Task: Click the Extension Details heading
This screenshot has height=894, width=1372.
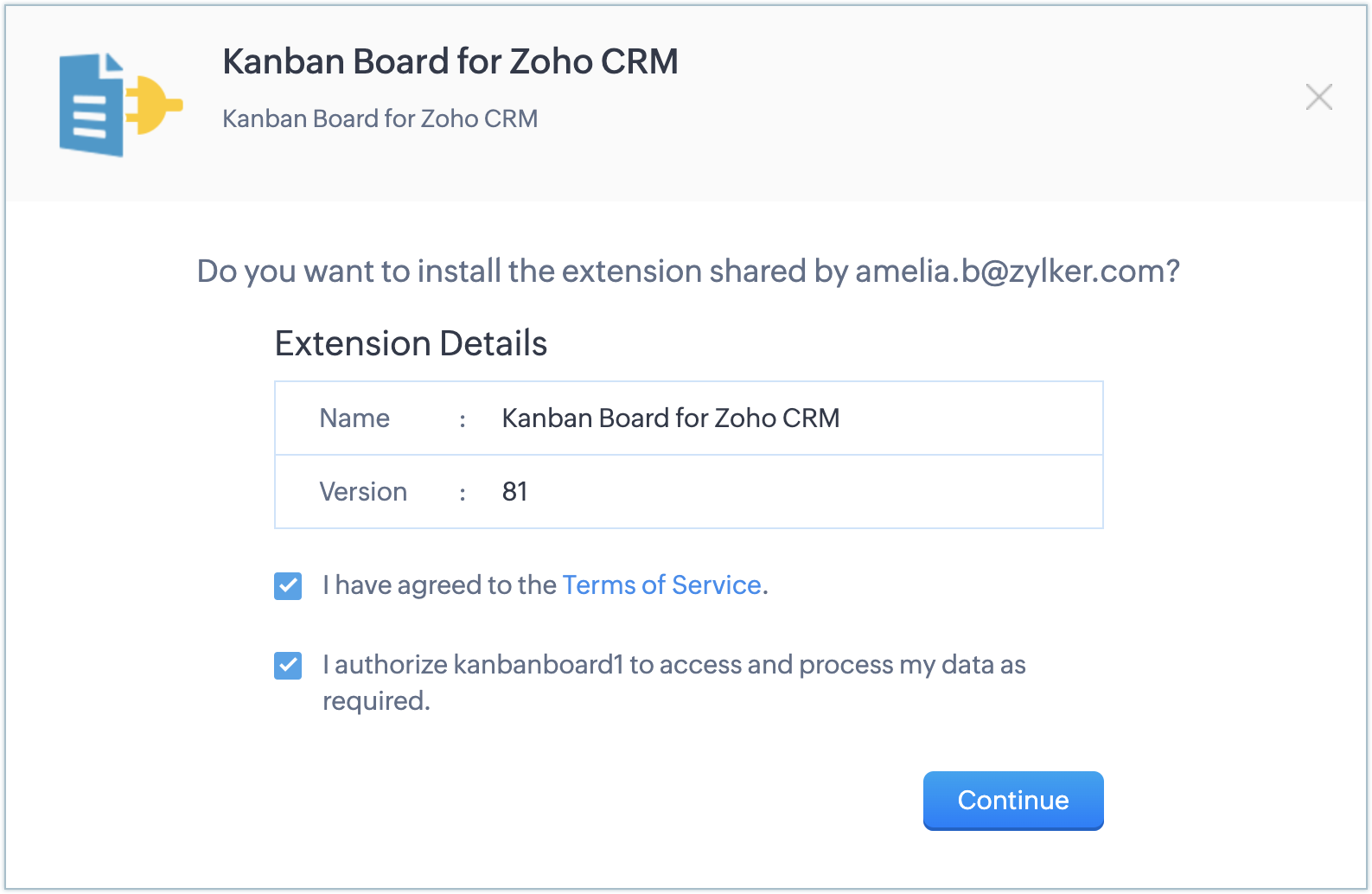Action: (x=411, y=343)
